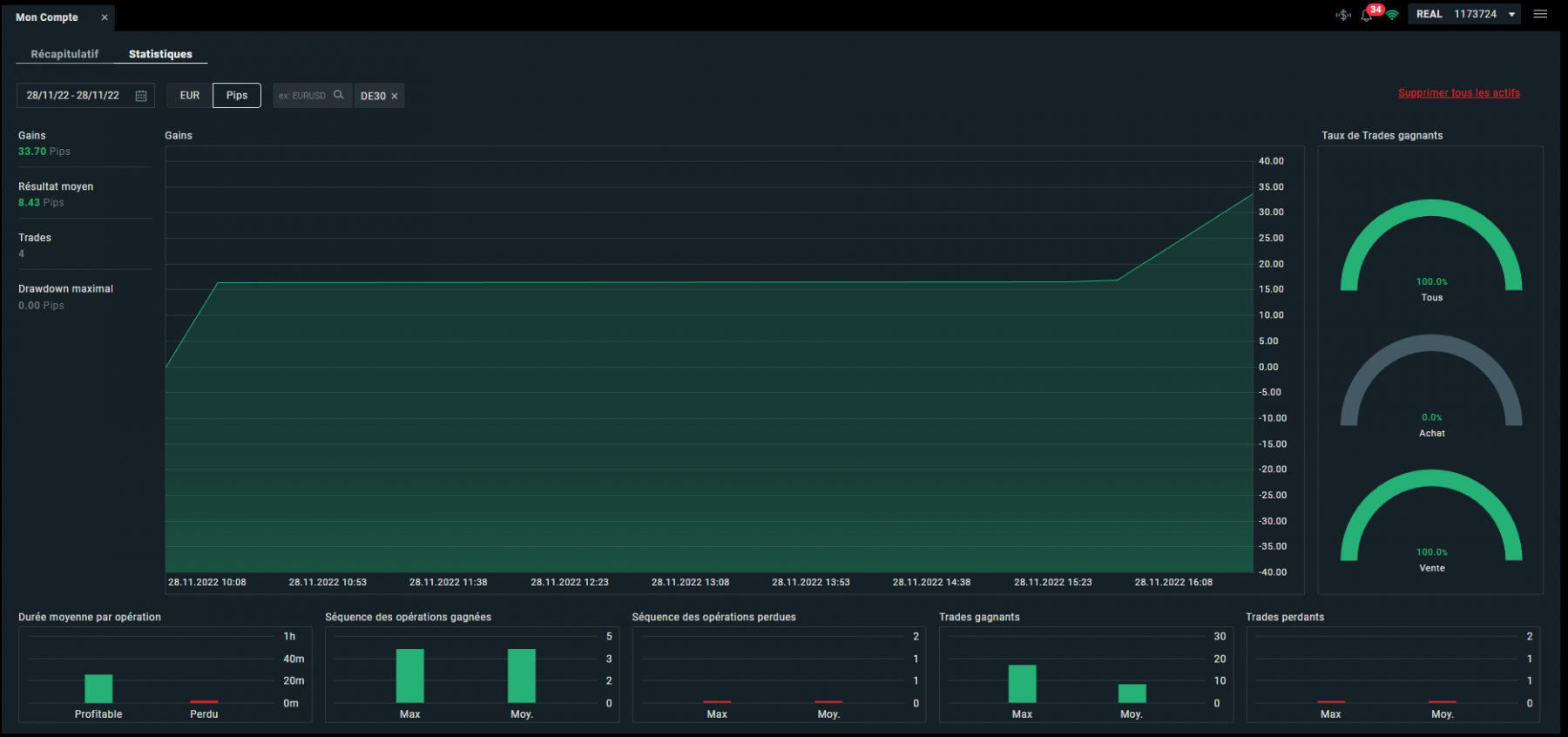This screenshot has width=1568, height=737.
Task: Click the Mon Compte window tab
Action: click(x=47, y=17)
